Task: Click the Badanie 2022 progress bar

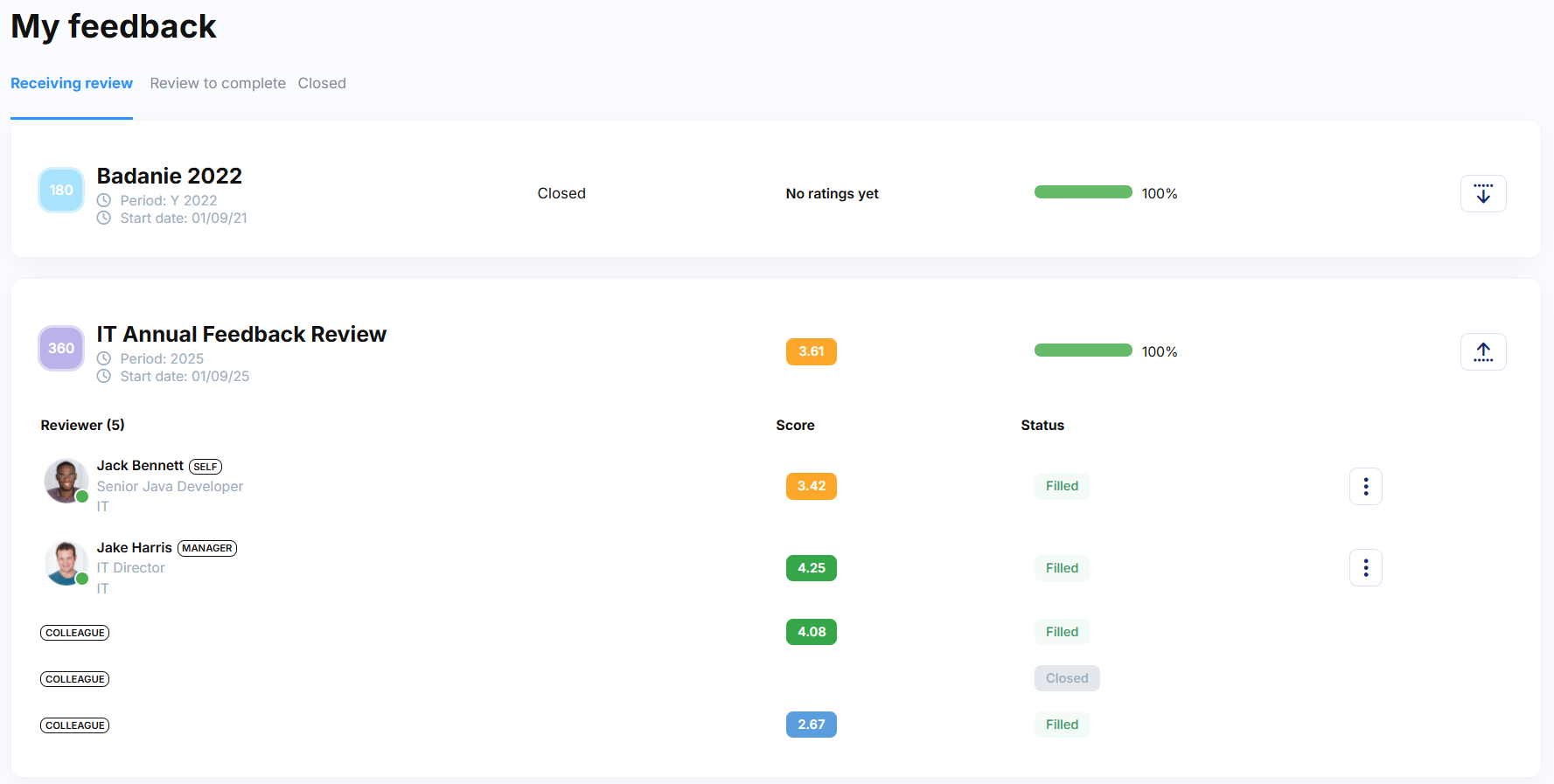Action: pos(1083,192)
